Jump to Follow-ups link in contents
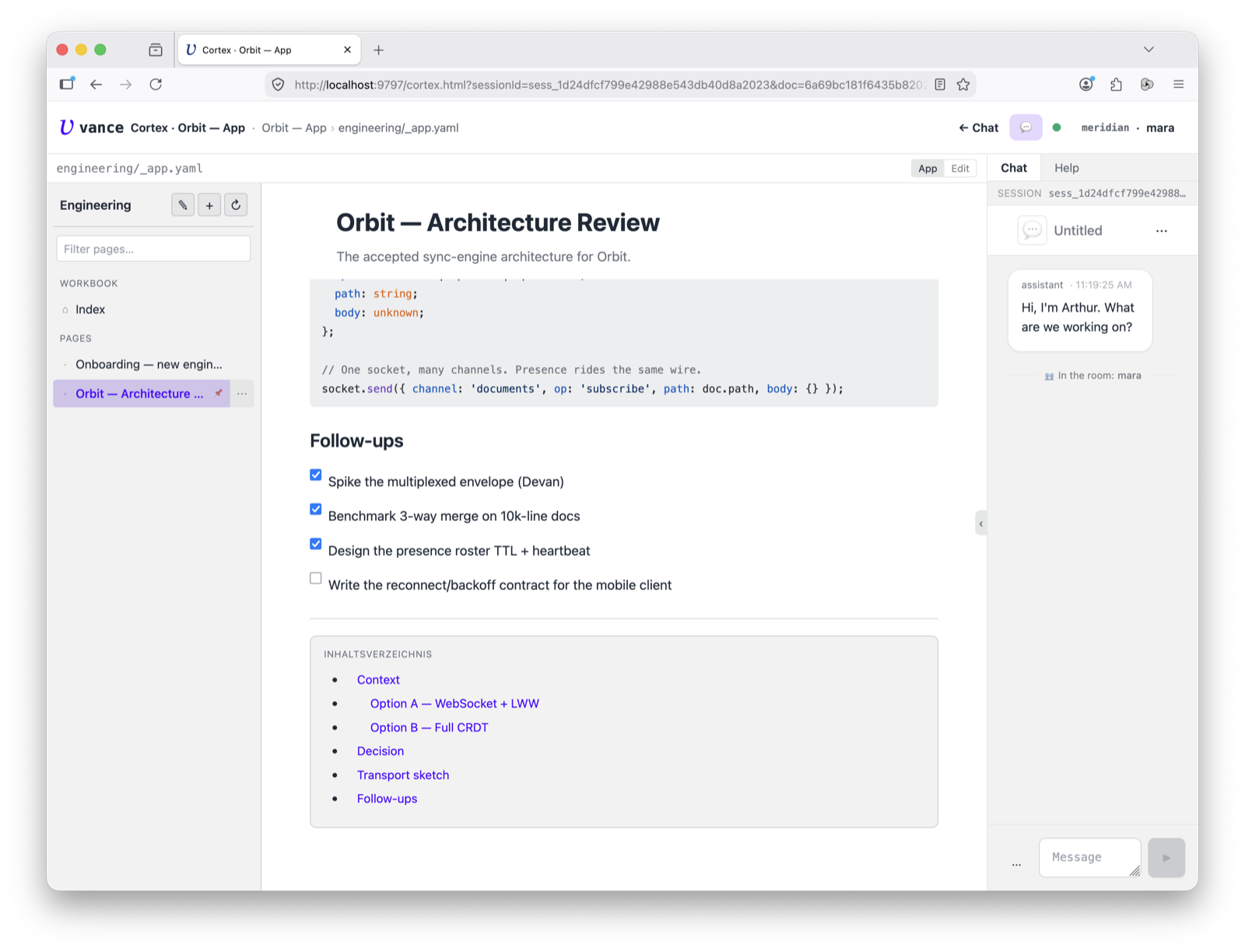 pyautogui.click(x=387, y=799)
